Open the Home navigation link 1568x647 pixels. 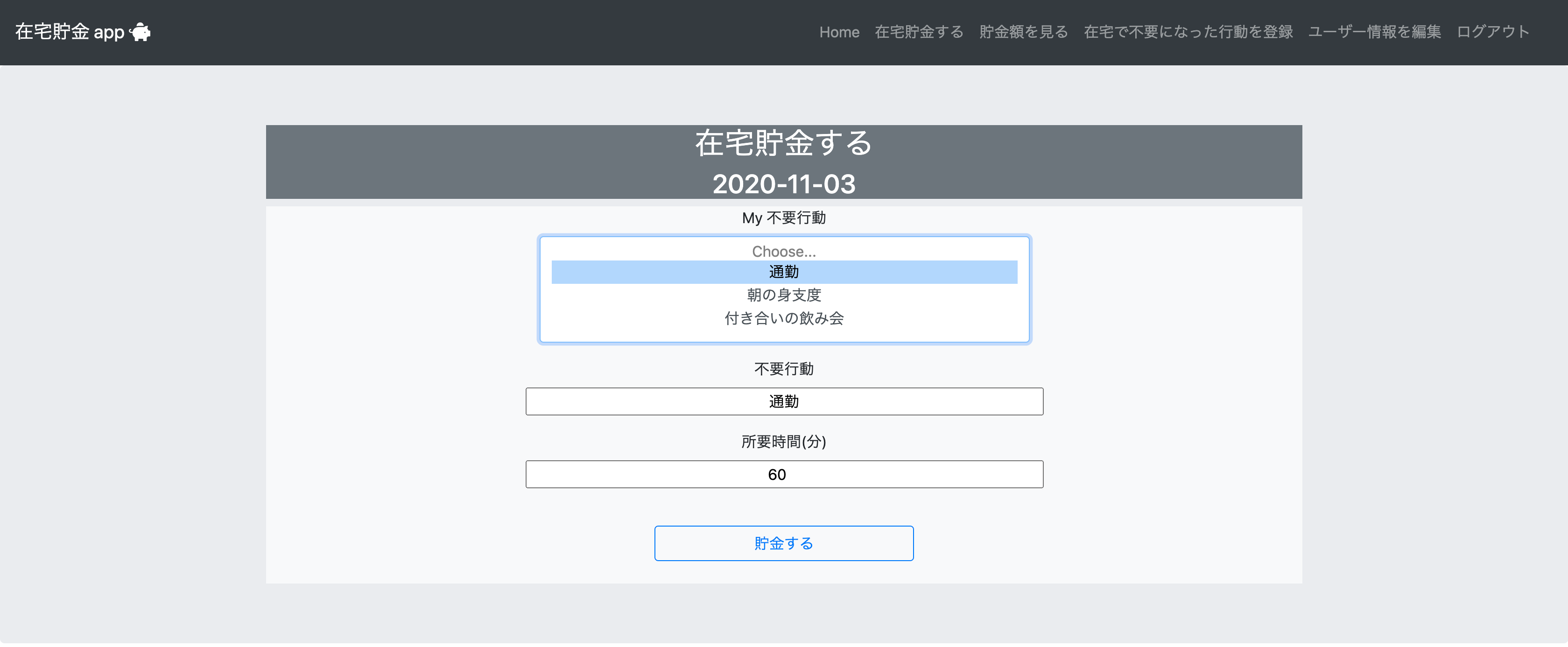839,32
